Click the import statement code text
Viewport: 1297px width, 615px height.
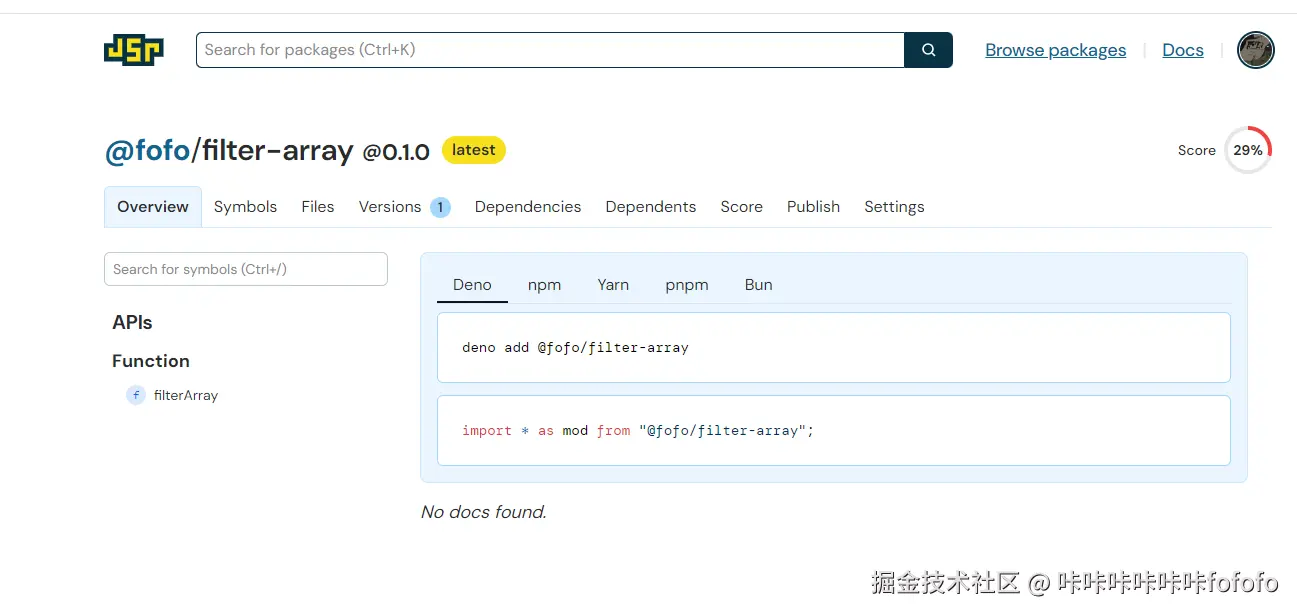[x=638, y=431]
